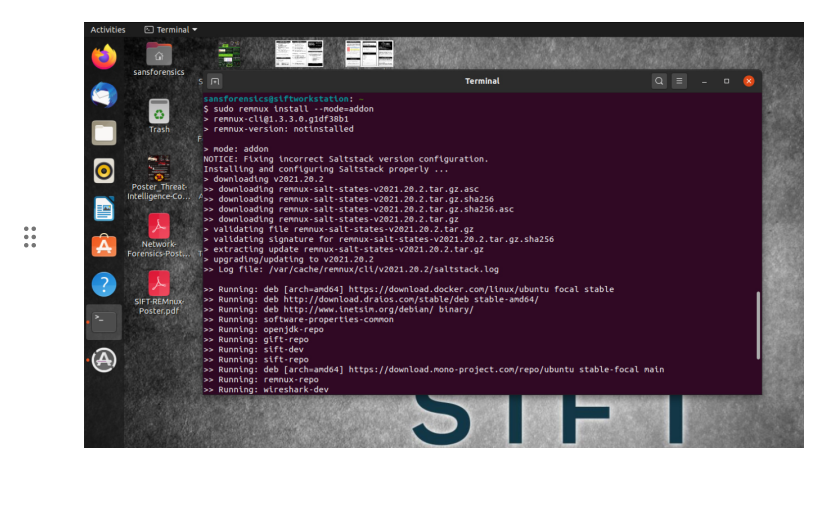Click the 'Running: sift-repo' line

pyautogui.click(x=256, y=359)
